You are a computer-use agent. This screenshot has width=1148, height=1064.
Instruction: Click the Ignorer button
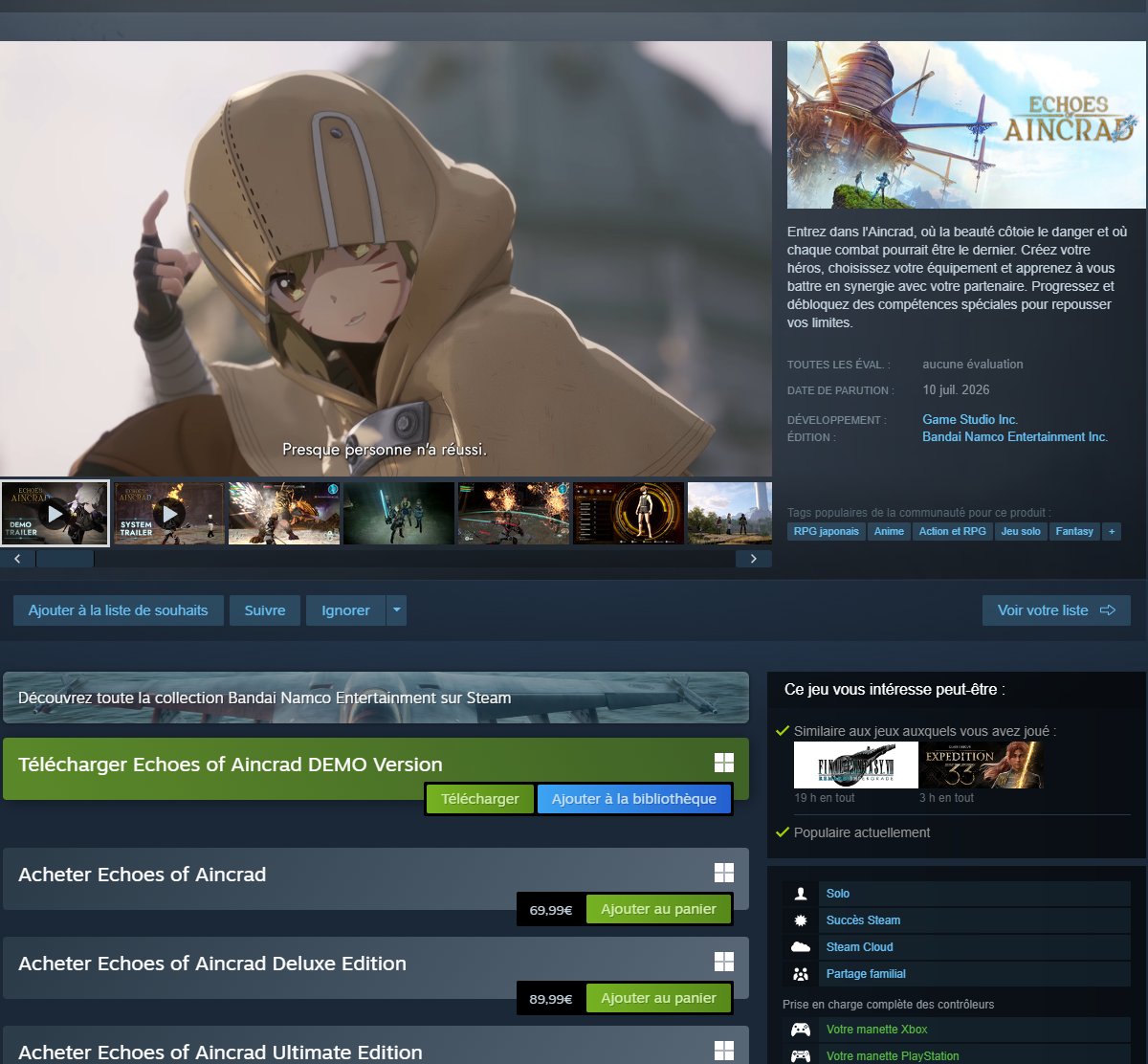click(x=345, y=610)
